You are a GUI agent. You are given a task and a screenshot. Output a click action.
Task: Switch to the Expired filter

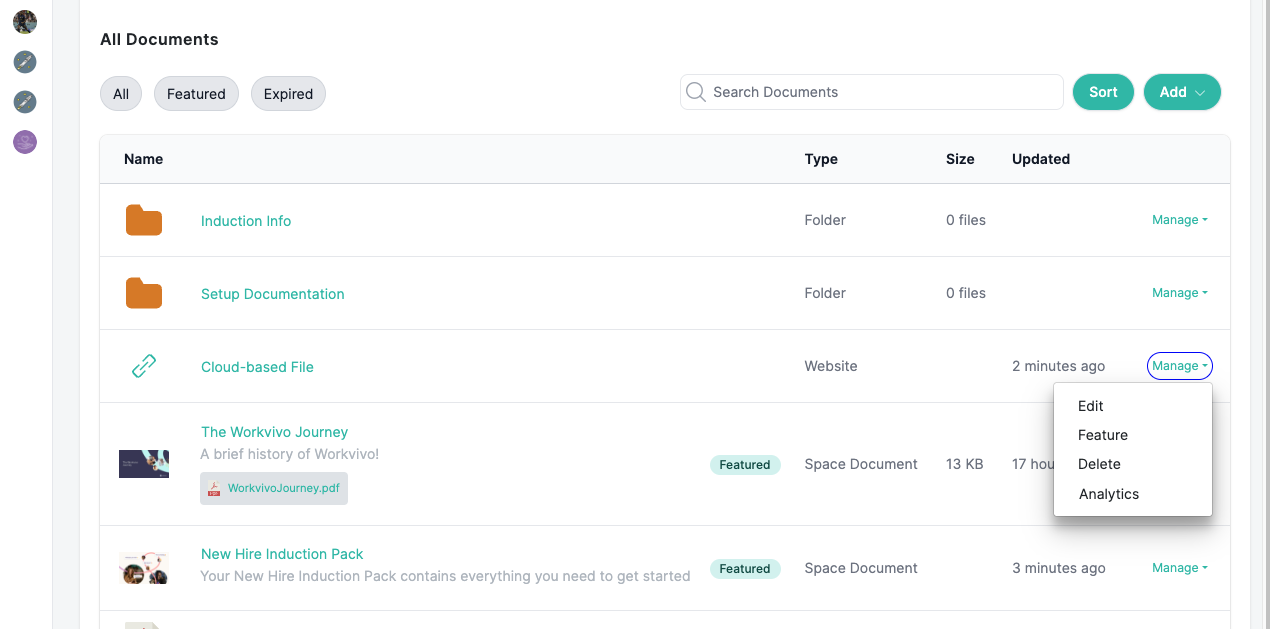tap(288, 93)
